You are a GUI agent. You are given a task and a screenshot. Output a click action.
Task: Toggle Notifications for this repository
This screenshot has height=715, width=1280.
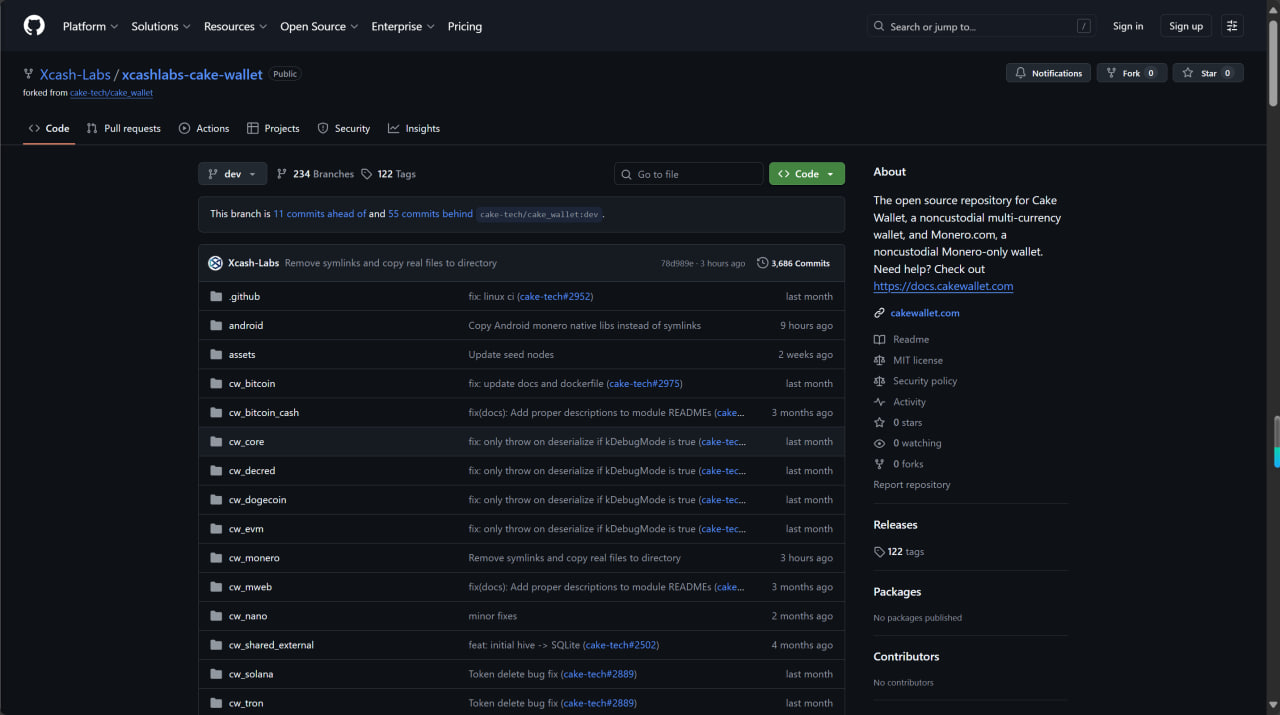(1048, 73)
